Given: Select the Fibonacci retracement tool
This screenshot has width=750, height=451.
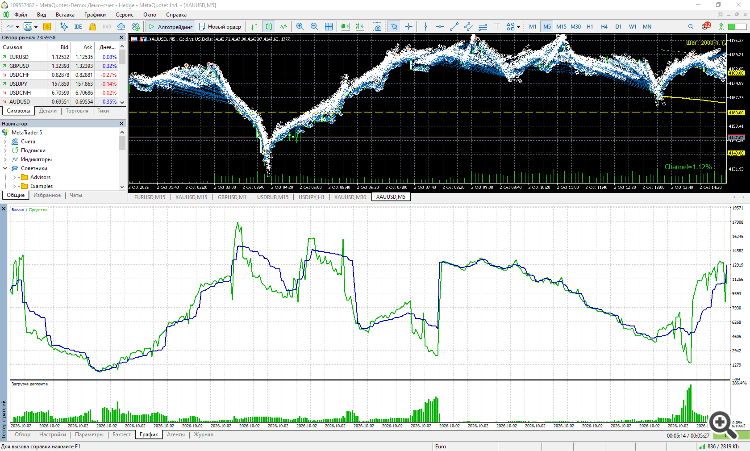Looking at the screenshot, I should 483,27.
